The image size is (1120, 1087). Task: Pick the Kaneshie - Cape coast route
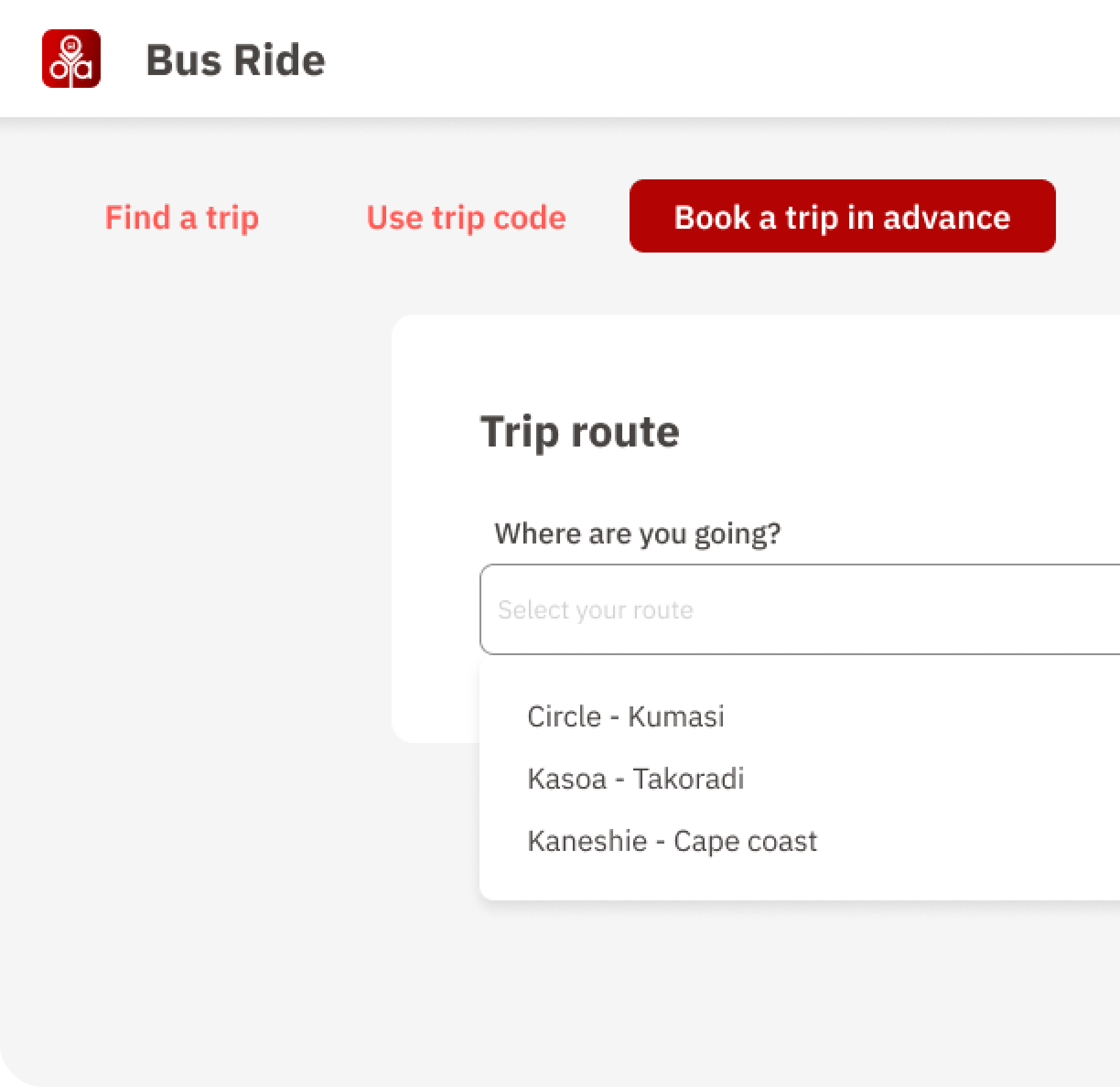(672, 841)
